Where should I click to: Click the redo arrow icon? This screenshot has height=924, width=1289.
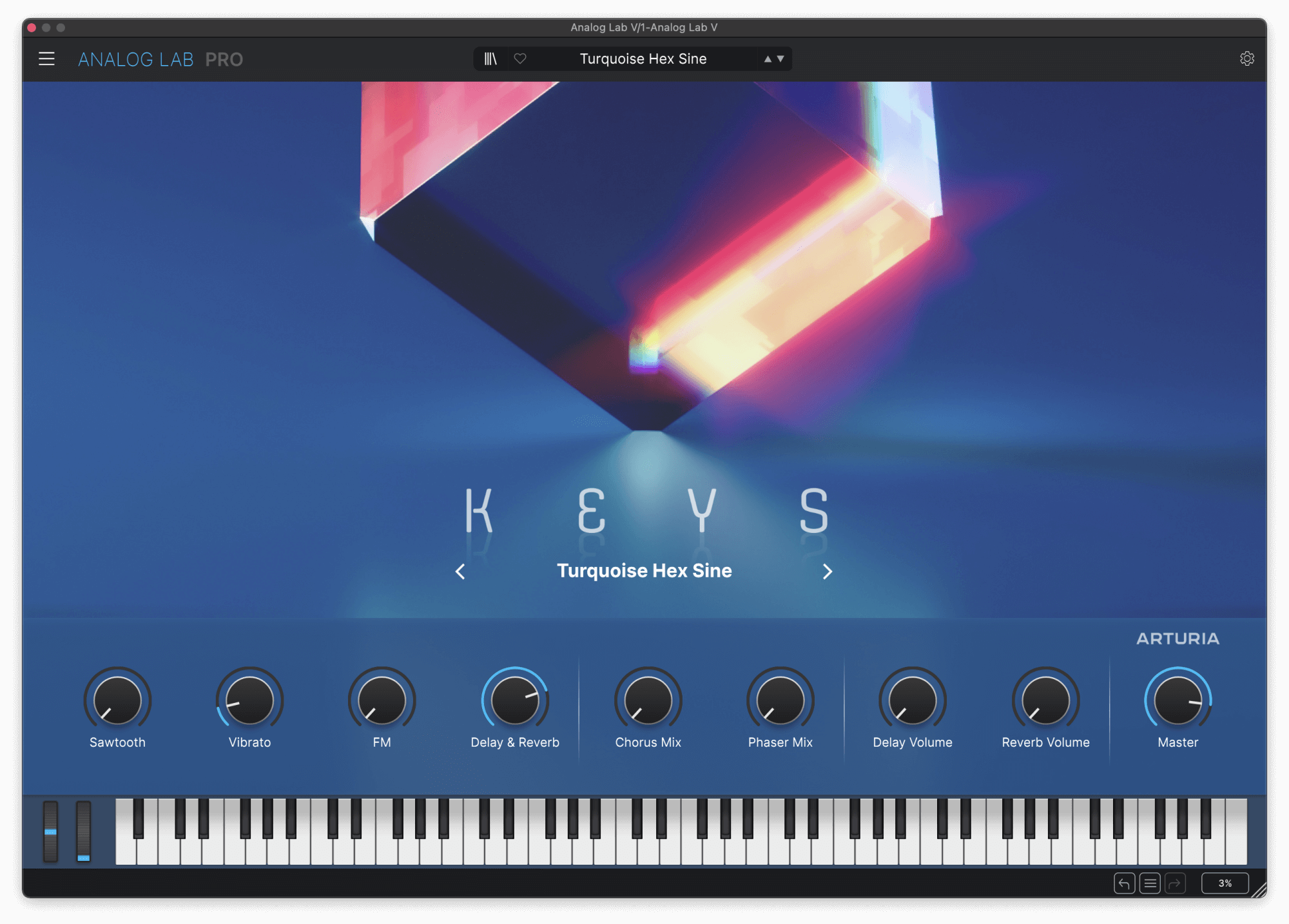tap(1175, 883)
